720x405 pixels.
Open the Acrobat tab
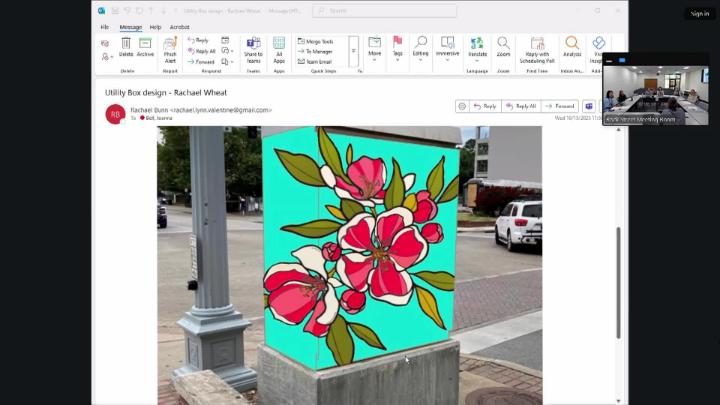click(x=179, y=27)
